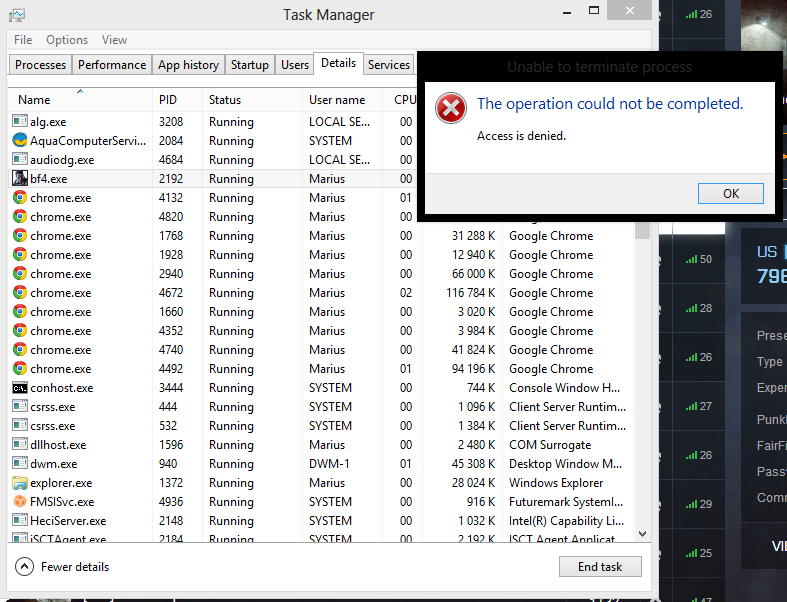Click Chrome icon for PID 4492
Screen dimensions: 787x602
tap(20, 369)
